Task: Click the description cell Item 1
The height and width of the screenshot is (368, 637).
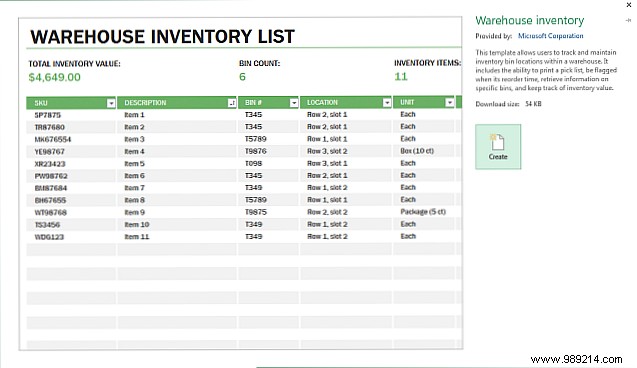Action: pyautogui.click(x=134, y=115)
